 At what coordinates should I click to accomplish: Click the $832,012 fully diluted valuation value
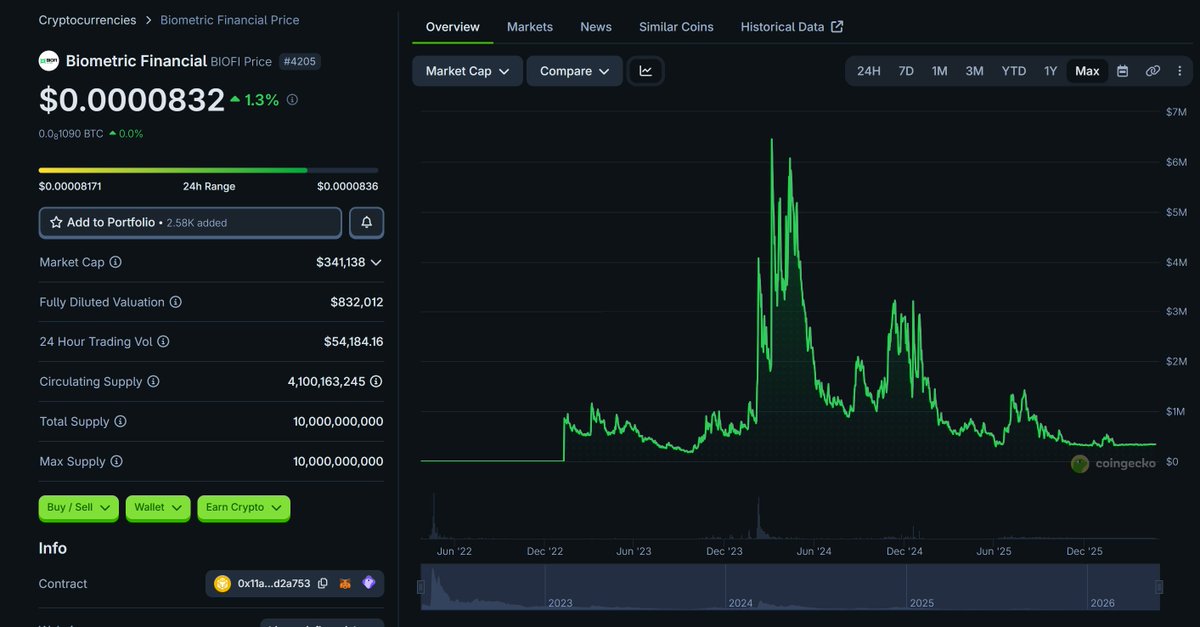pos(357,302)
